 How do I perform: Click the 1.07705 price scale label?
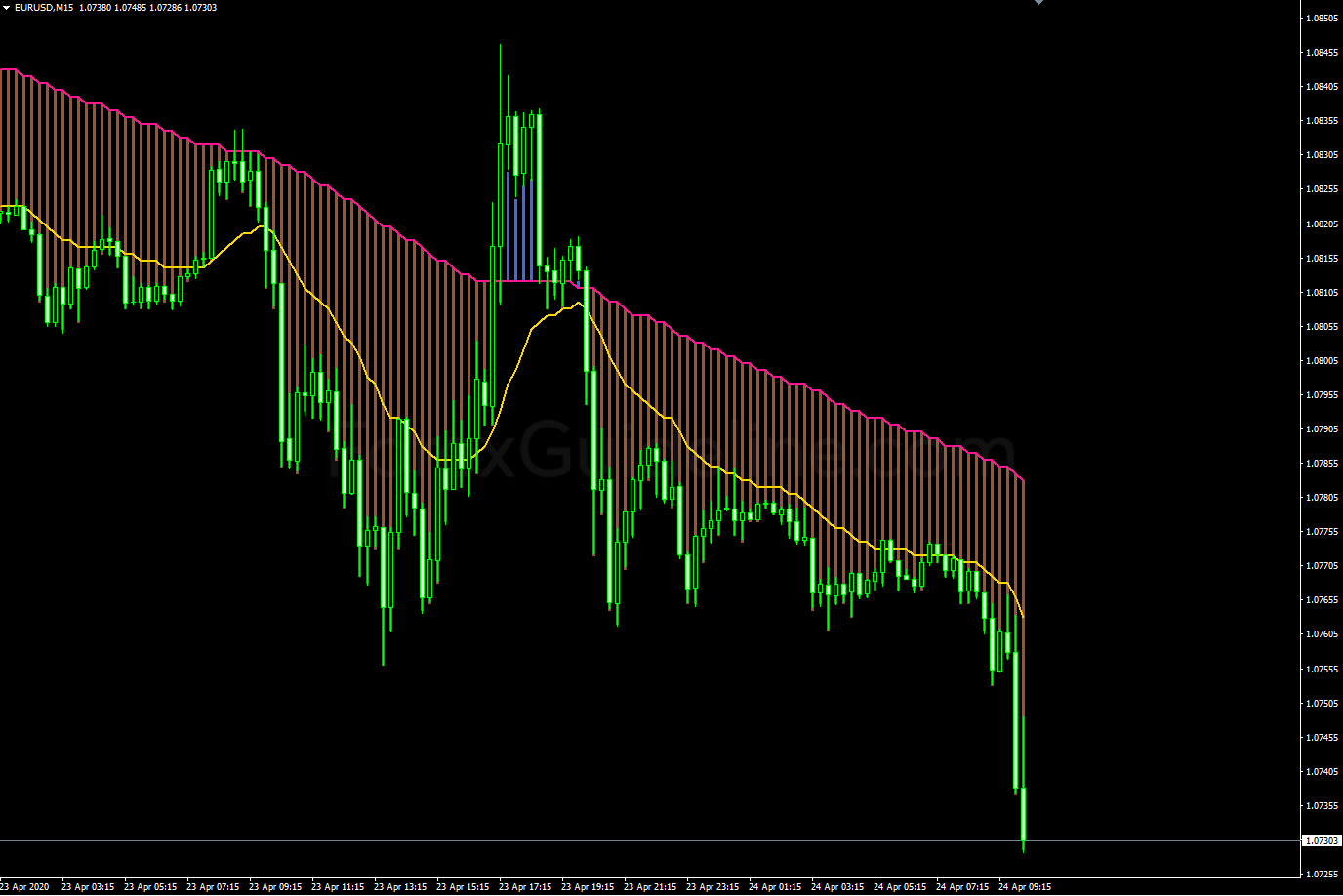1322,565
